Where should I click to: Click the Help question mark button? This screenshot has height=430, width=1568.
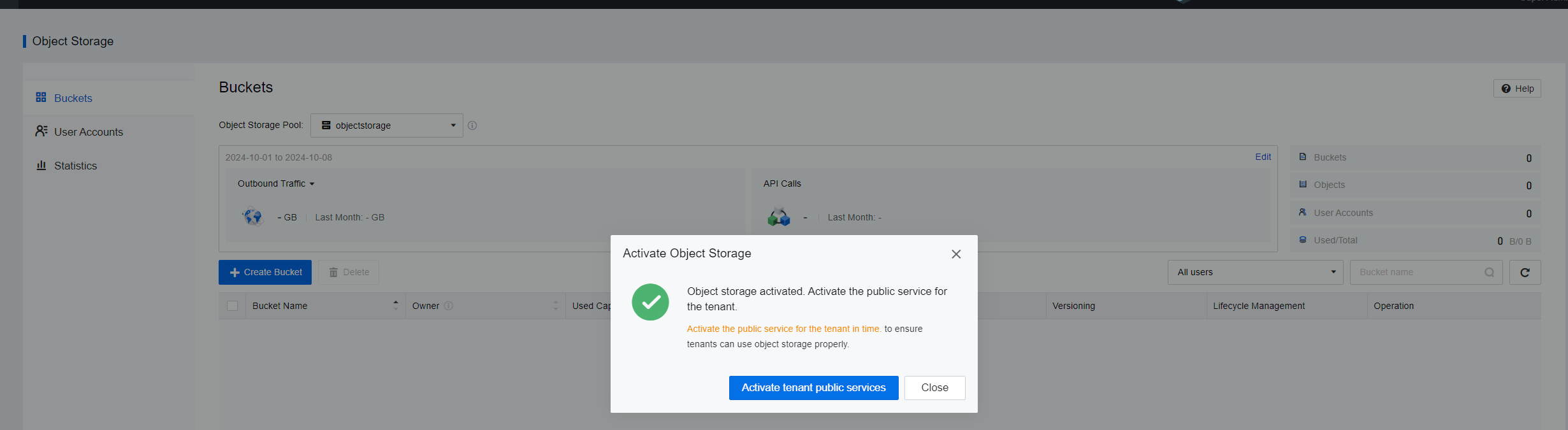tap(1517, 89)
